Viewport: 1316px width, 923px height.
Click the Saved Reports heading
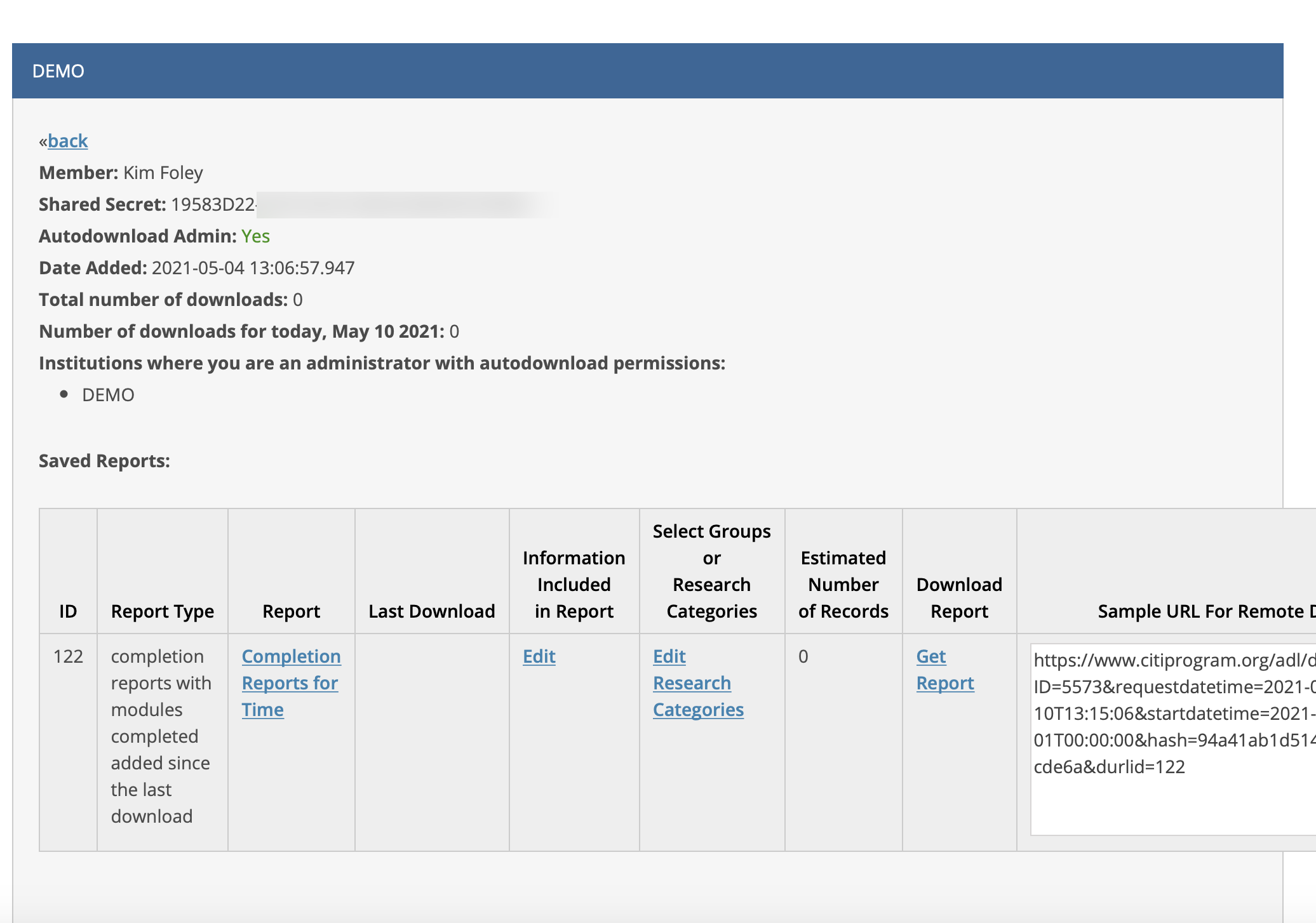[104, 461]
